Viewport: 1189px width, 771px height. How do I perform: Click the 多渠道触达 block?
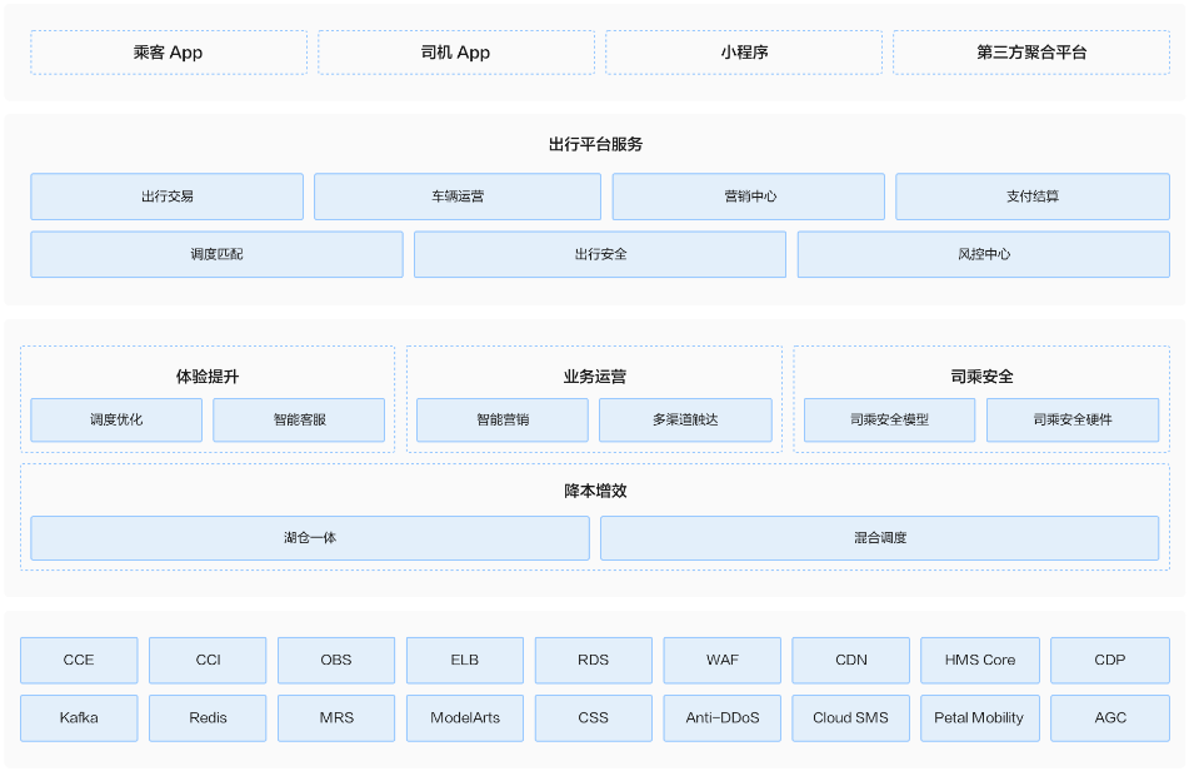(x=685, y=420)
